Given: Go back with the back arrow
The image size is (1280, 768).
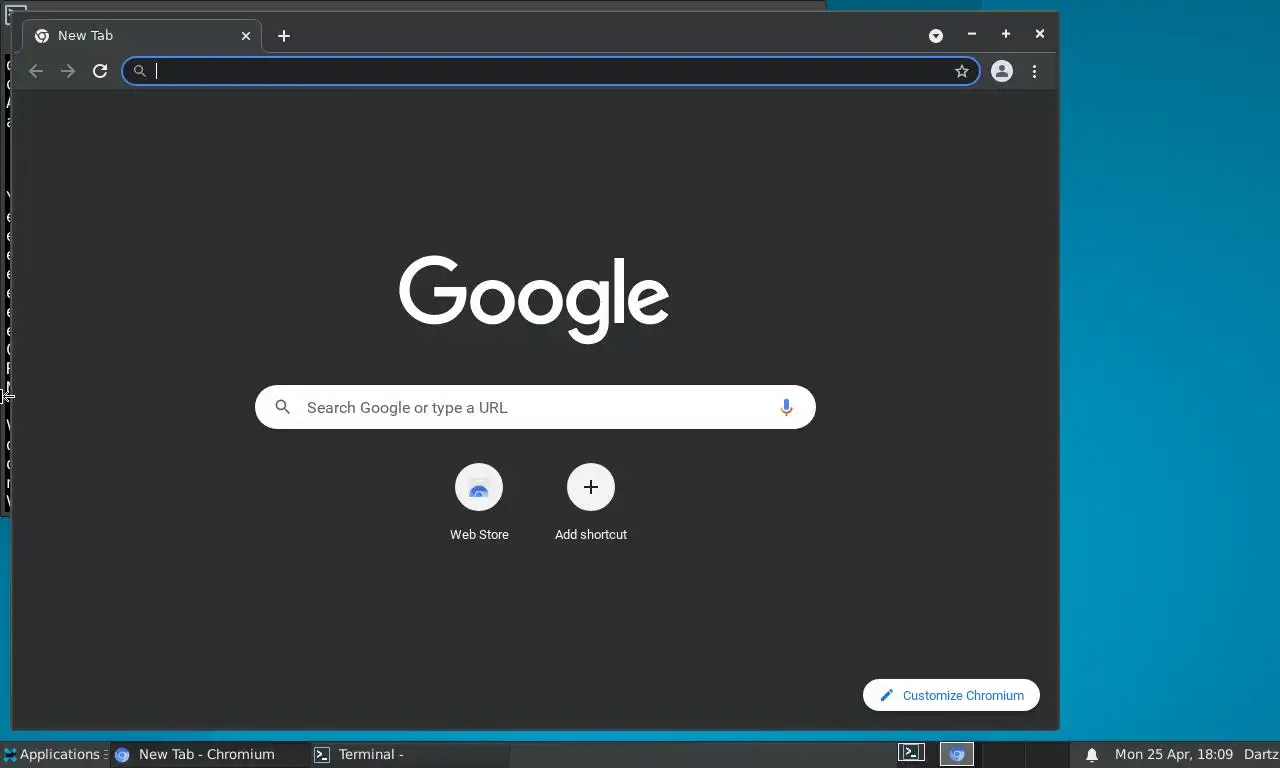Looking at the screenshot, I should 36,71.
